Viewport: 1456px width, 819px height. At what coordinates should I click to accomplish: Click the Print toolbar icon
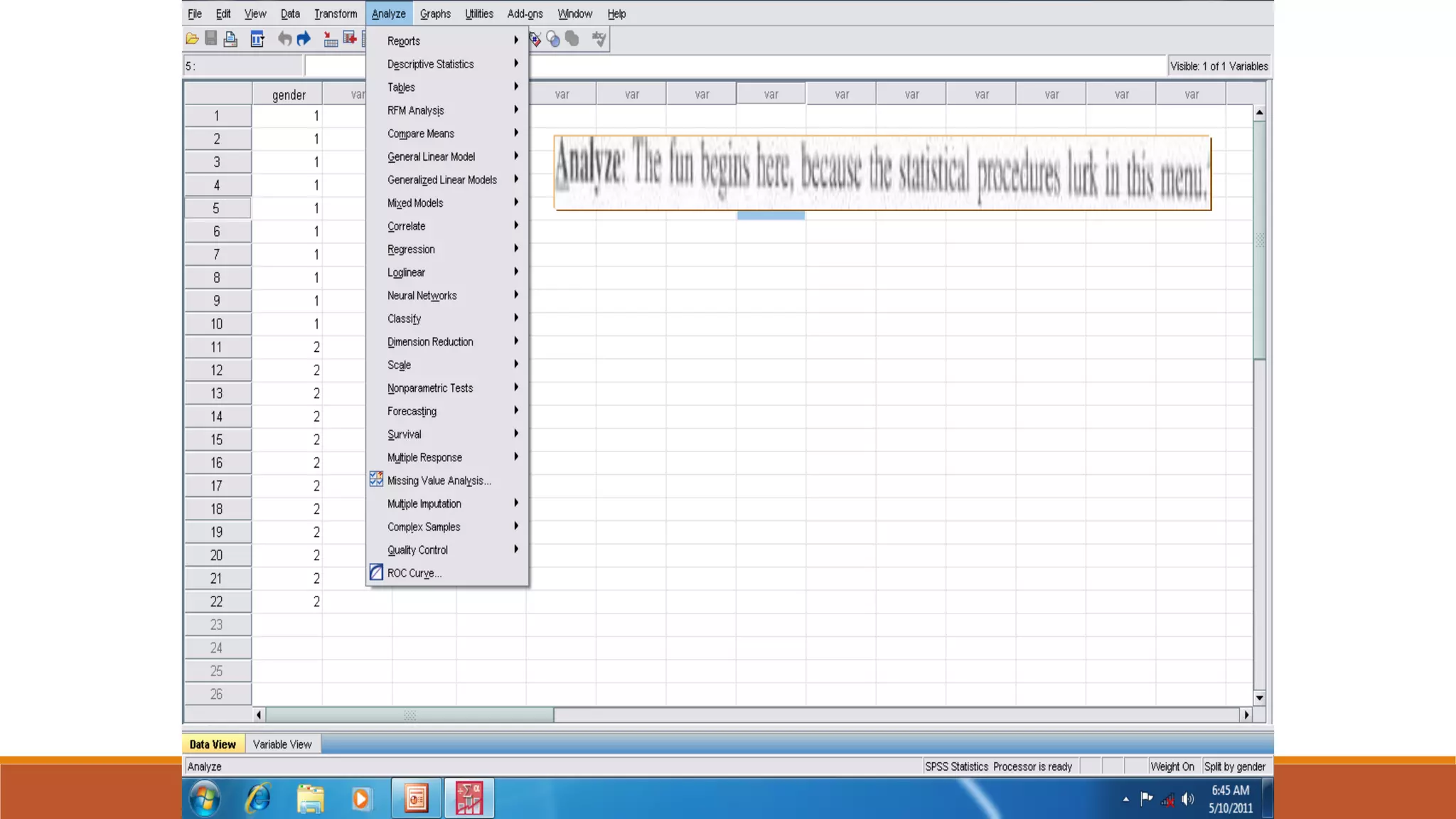pos(230,39)
